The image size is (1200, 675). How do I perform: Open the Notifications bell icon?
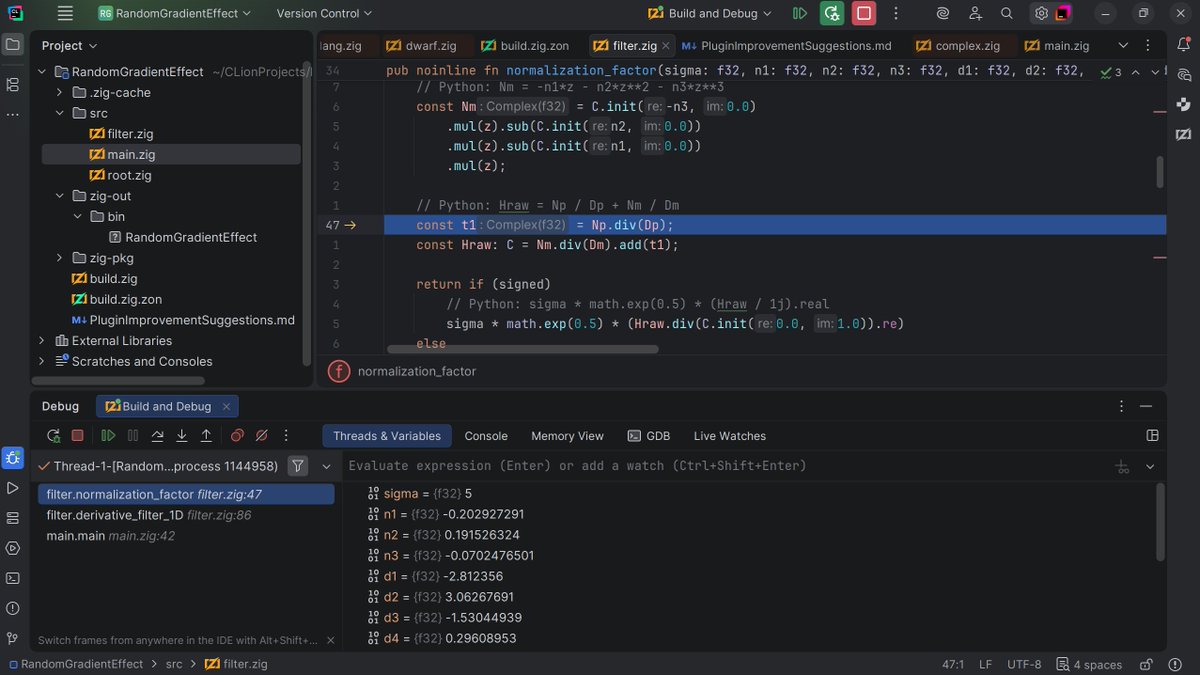coord(1183,45)
